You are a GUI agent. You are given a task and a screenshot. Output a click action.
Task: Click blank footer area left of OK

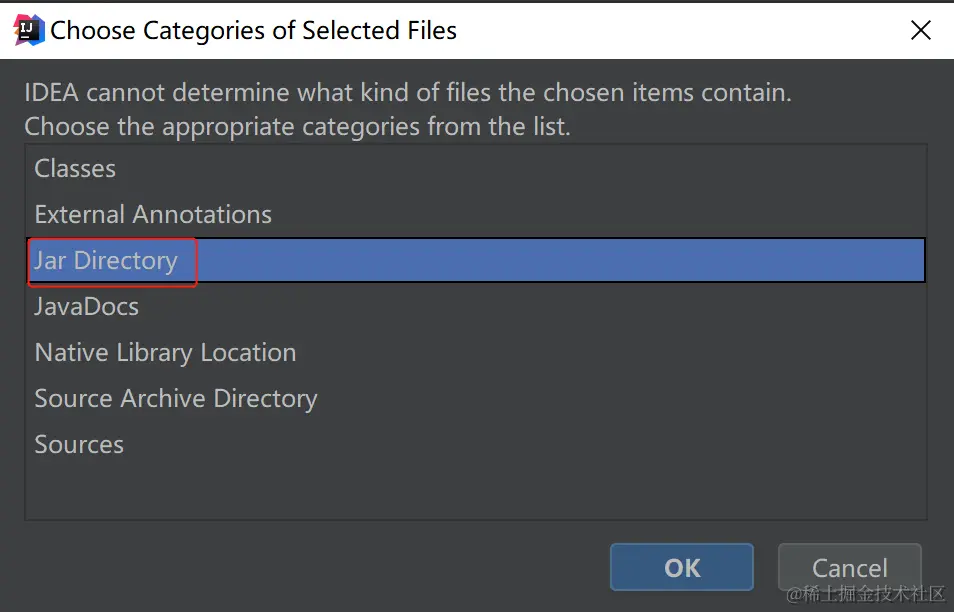coord(300,567)
